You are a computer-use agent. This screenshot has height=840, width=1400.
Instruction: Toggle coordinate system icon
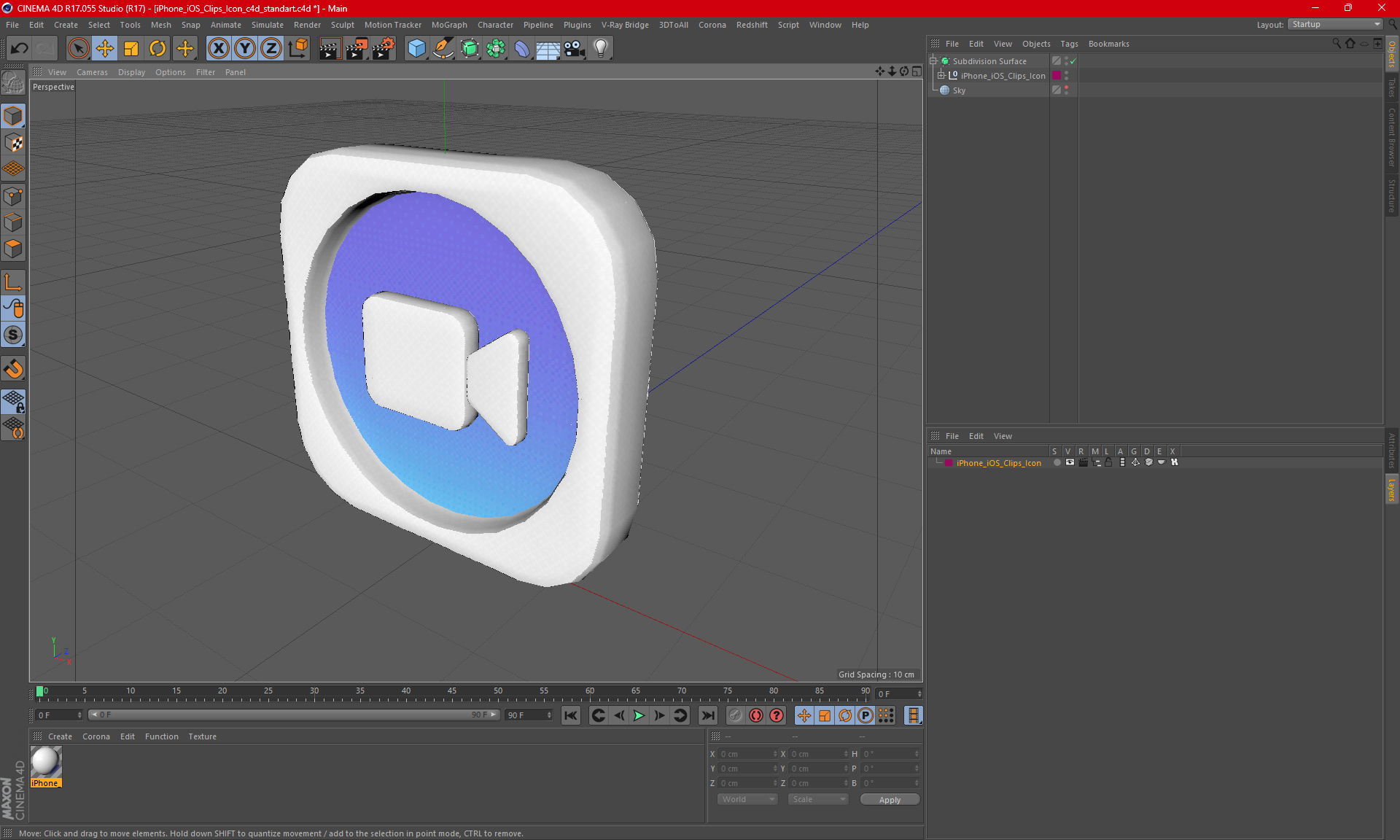(x=298, y=48)
